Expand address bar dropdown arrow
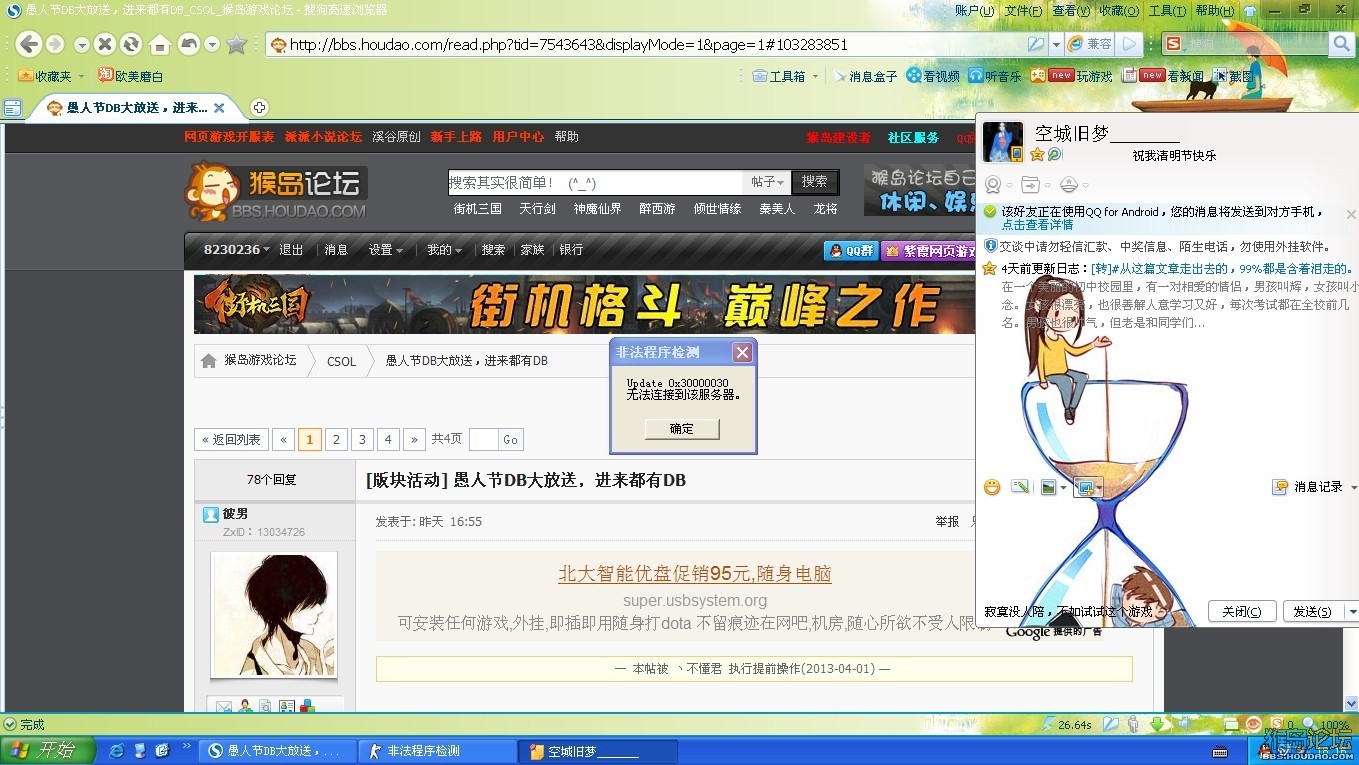 [1056, 44]
